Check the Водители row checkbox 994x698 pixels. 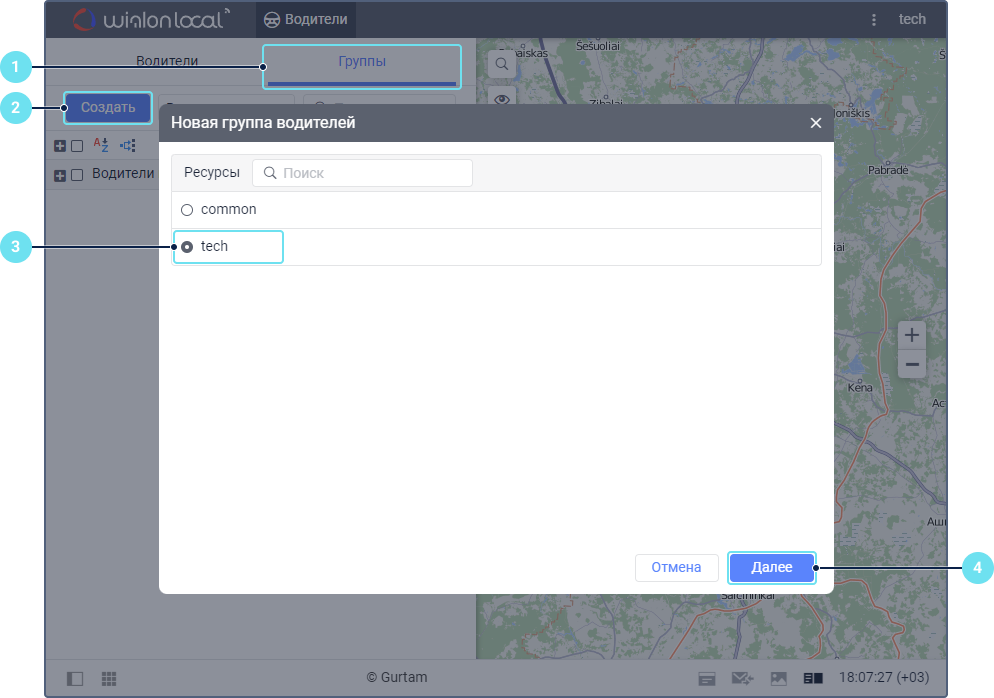tap(77, 175)
